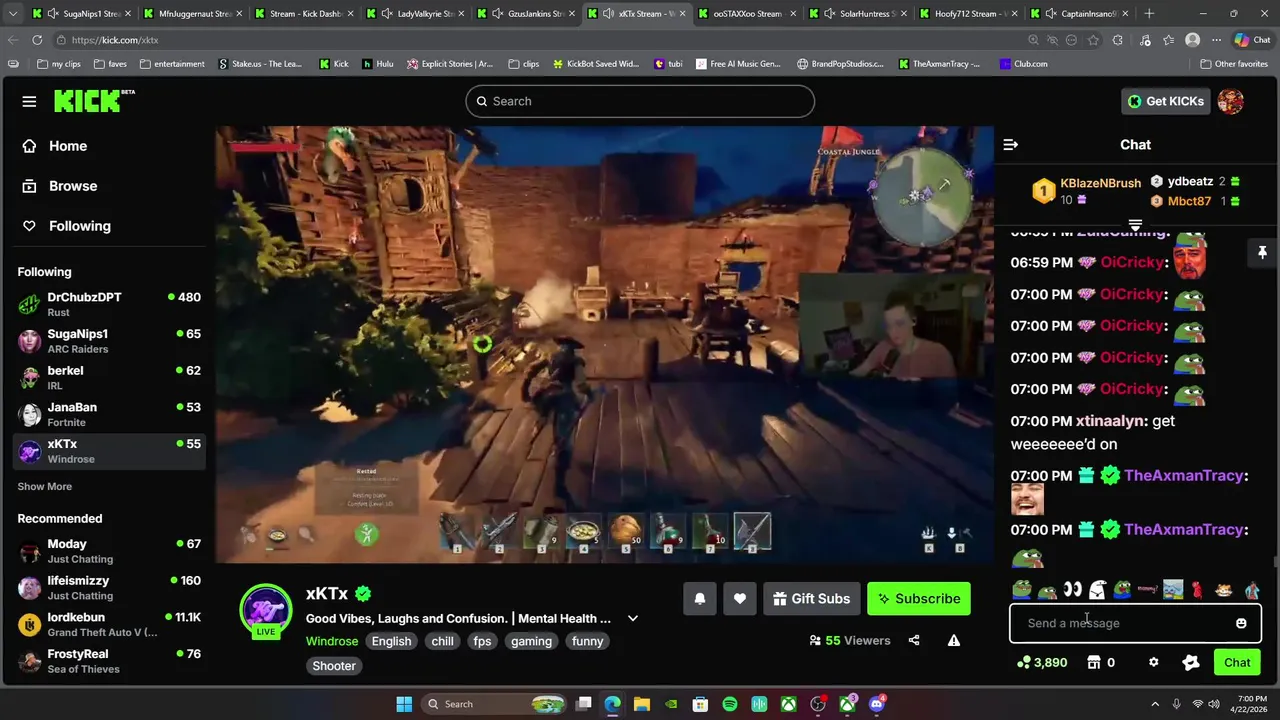
Task: Click the browser refresh button
Action: pyautogui.click(x=37, y=40)
